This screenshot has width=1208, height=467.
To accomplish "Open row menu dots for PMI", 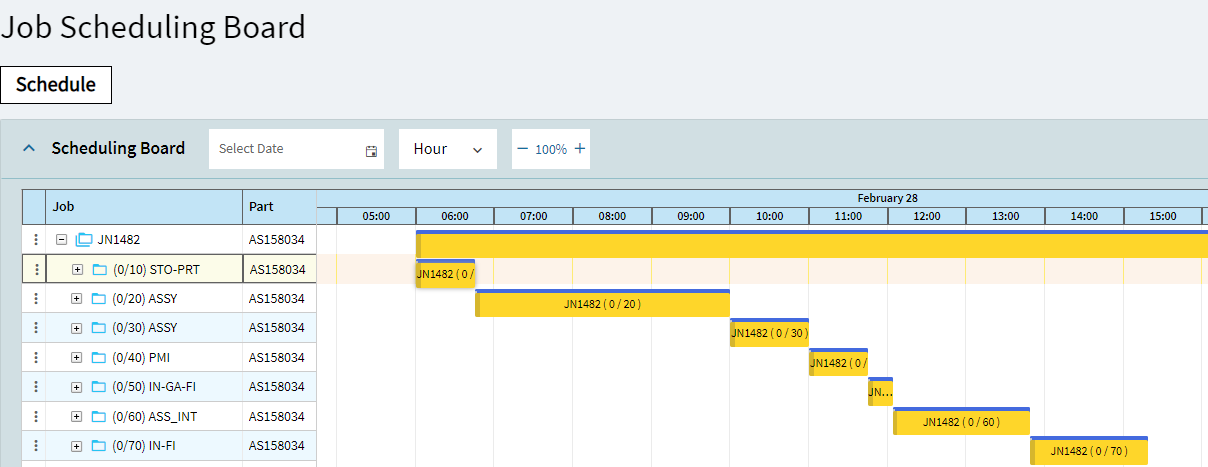I will pyautogui.click(x=36, y=357).
